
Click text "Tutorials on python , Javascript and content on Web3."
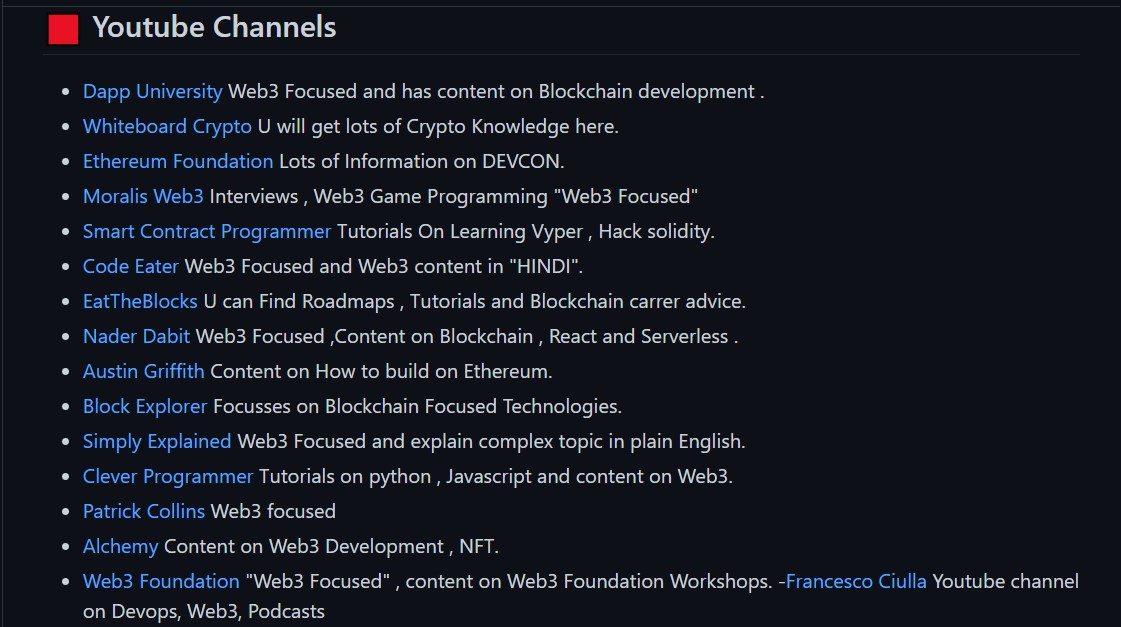pos(496,477)
